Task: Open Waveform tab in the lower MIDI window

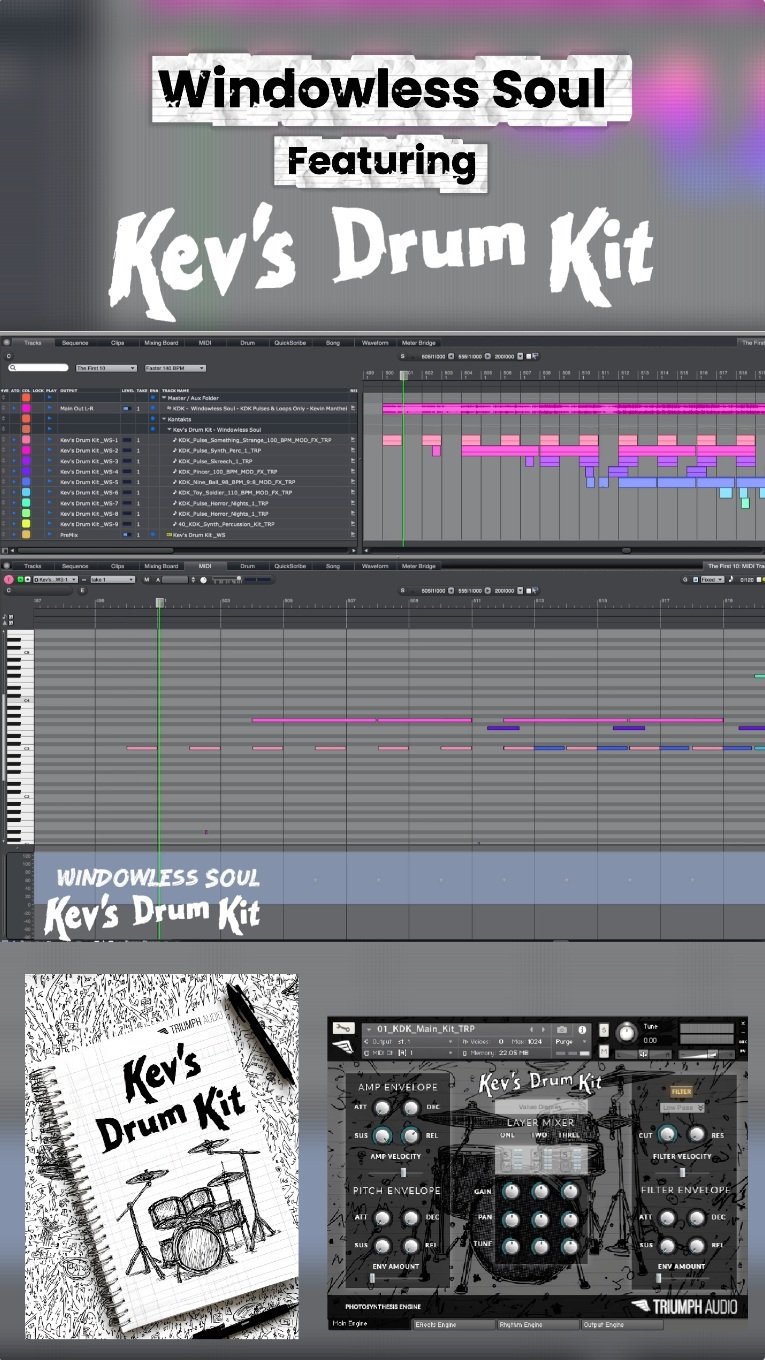Action: (x=375, y=566)
